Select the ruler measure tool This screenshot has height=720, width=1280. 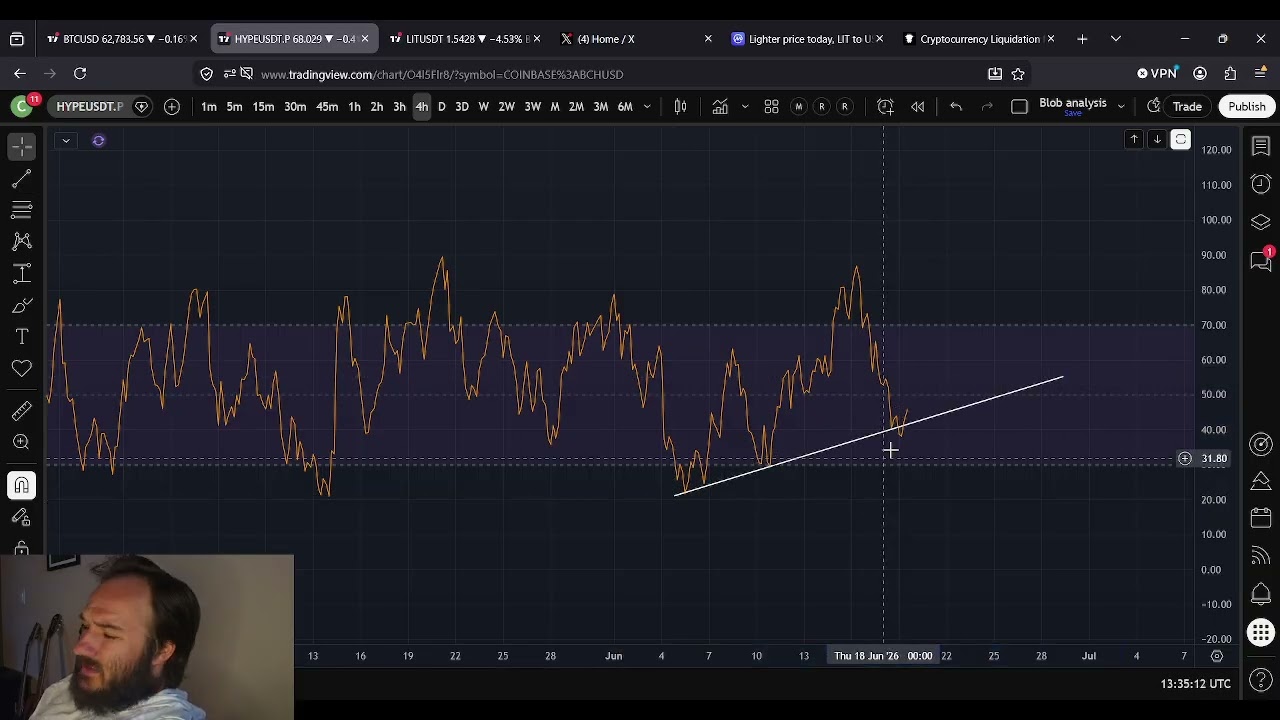click(x=22, y=410)
